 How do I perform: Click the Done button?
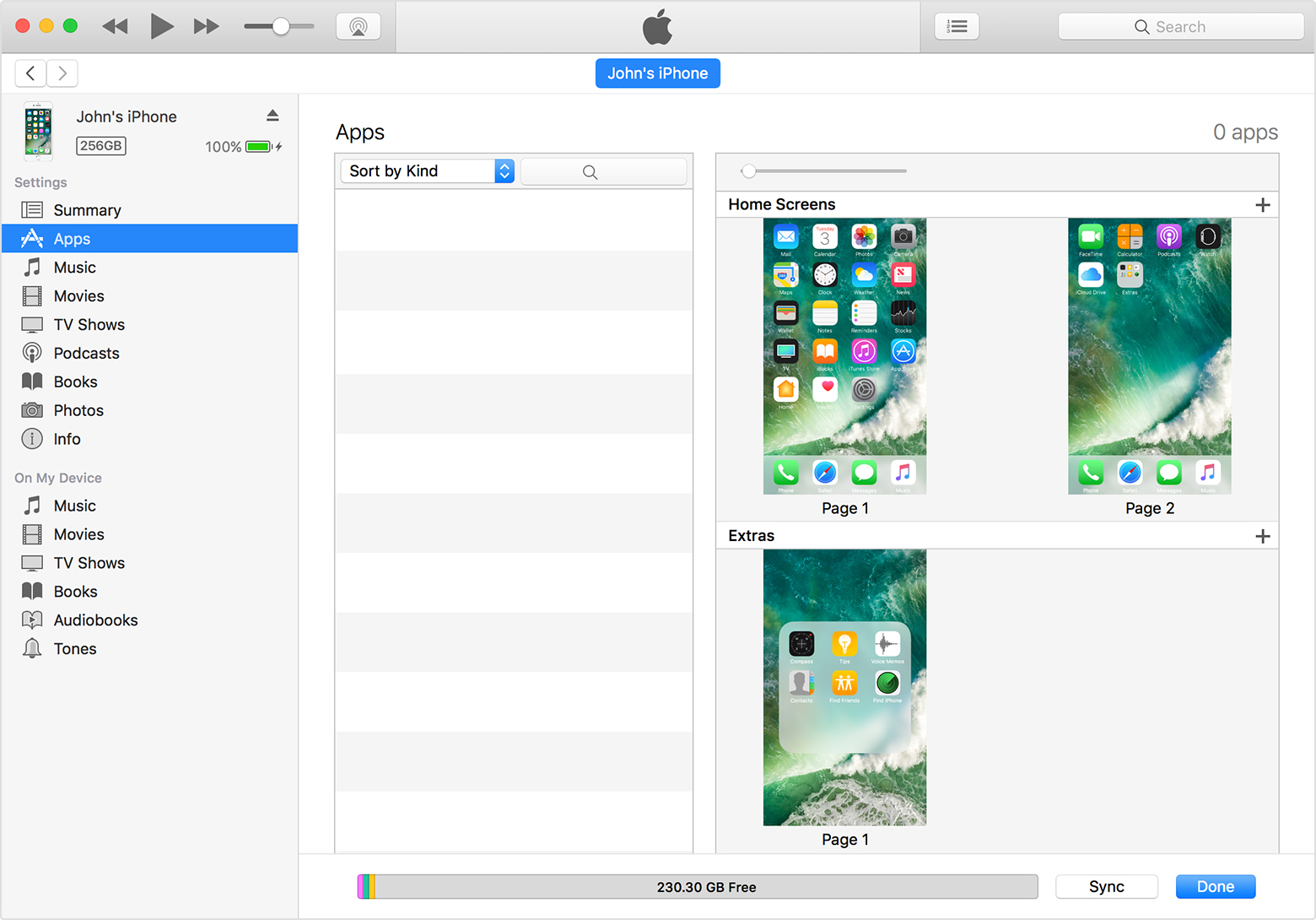point(1216,887)
